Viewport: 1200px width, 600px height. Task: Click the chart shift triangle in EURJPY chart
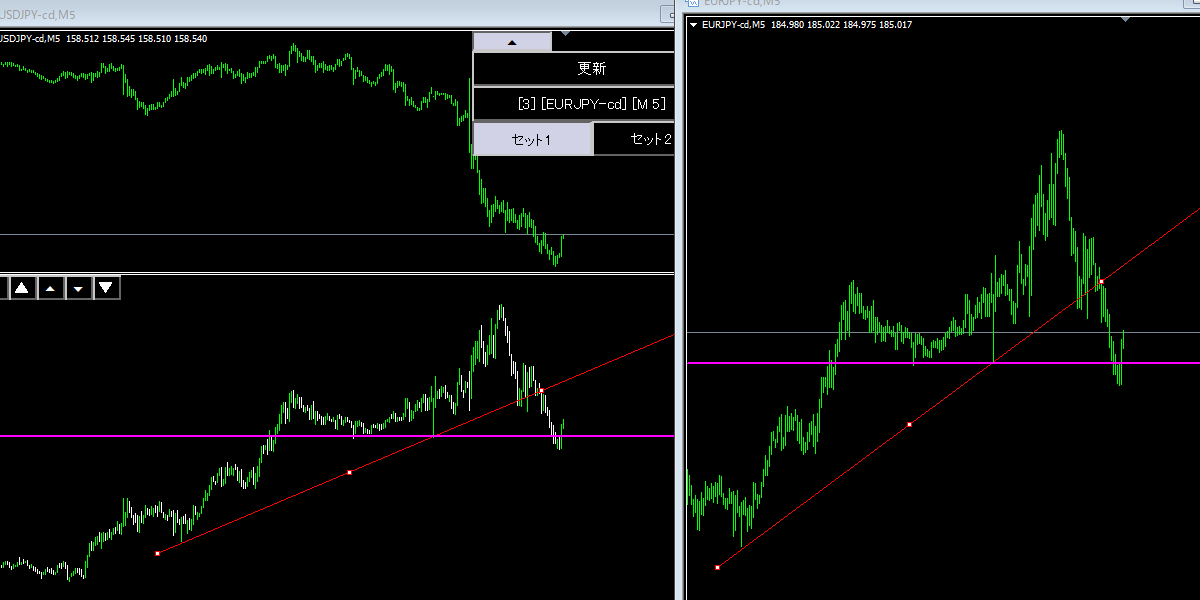coord(1128,19)
